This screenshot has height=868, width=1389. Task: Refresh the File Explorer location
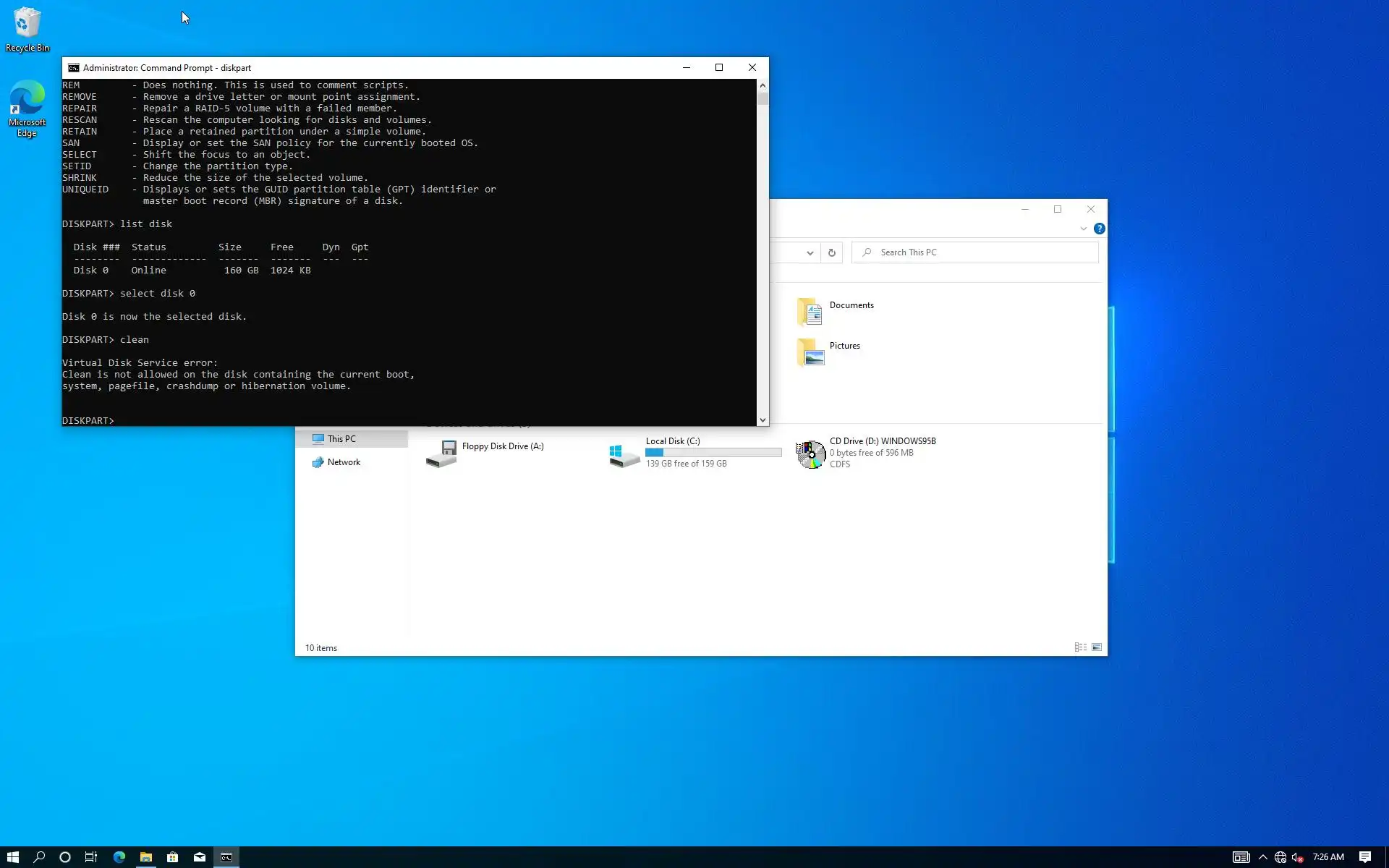click(831, 252)
